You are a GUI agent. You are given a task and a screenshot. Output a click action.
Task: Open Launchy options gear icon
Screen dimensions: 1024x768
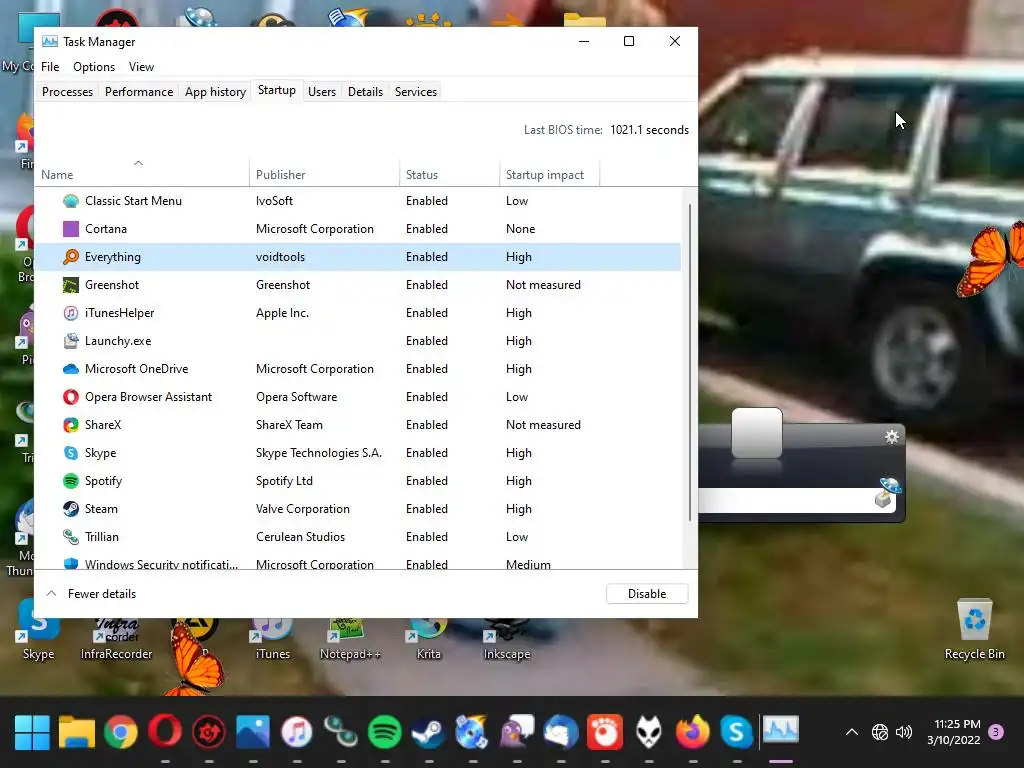click(891, 437)
